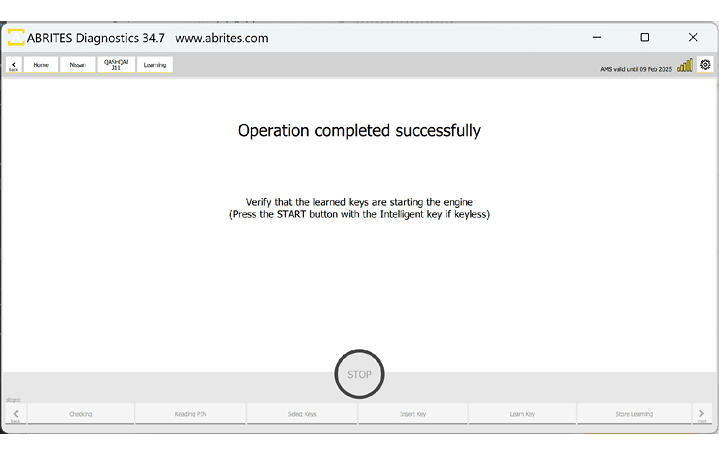Click the Back arrow in the breadcrumb bar
The image size is (719, 455).
[x=14, y=65]
